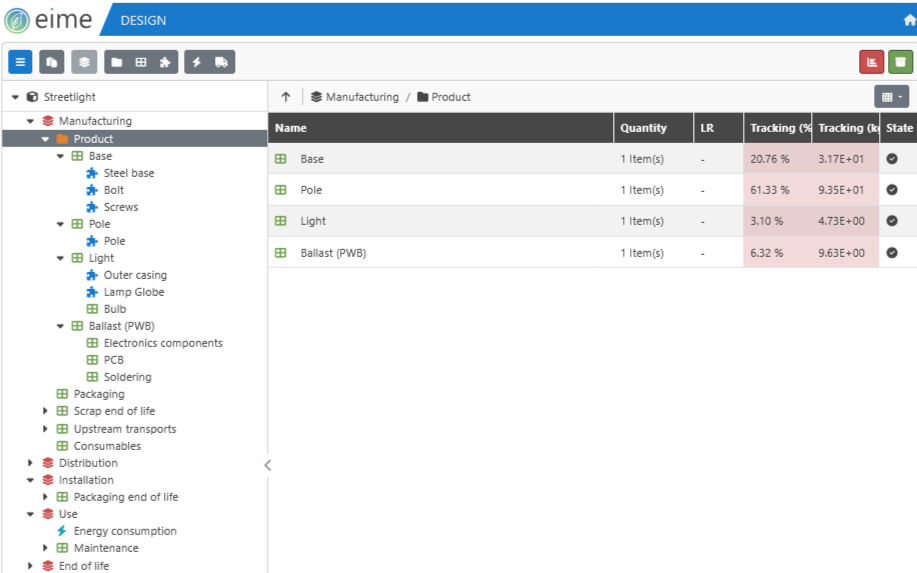Screen dimensions: 917x573
Task: Collapse the Installation phase node
Action: point(30,480)
